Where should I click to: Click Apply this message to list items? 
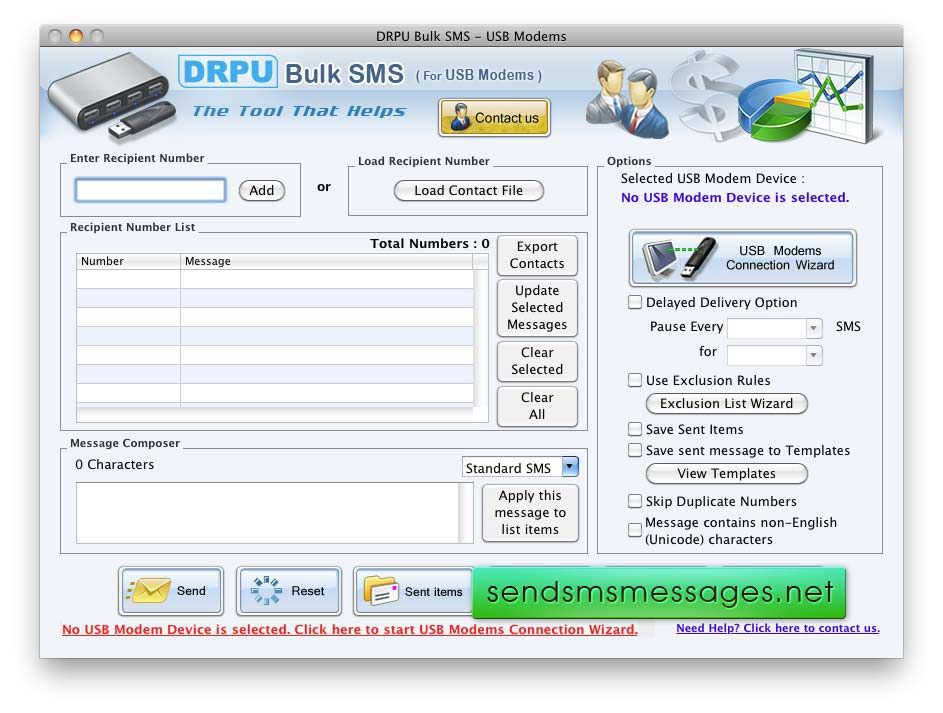(x=530, y=512)
